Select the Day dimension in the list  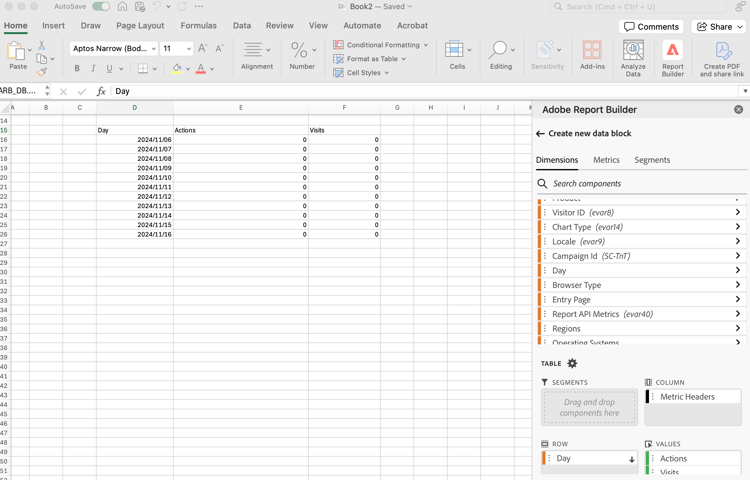click(641, 270)
